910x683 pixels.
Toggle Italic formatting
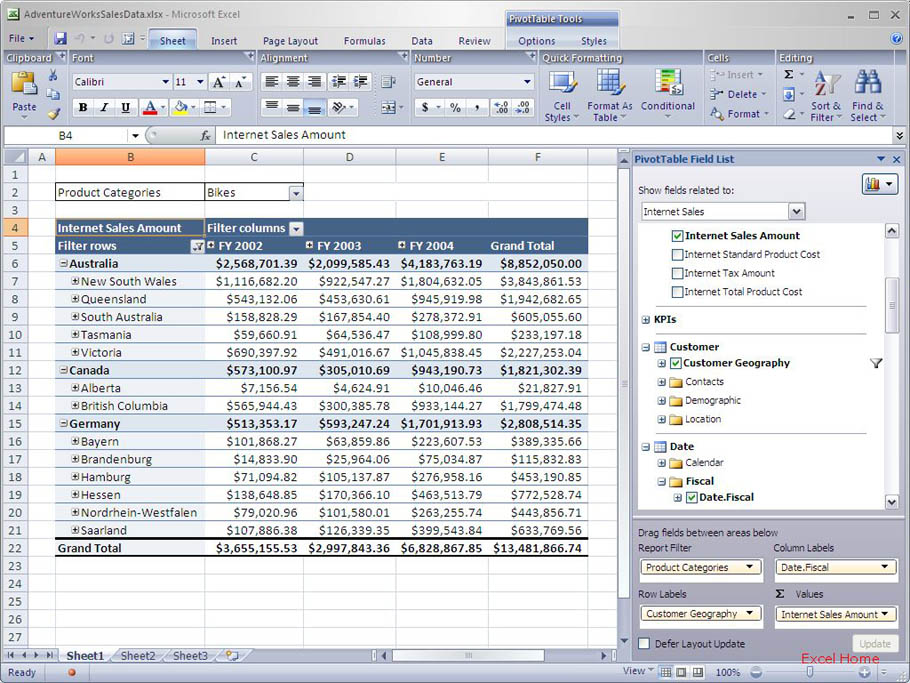coord(104,107)
